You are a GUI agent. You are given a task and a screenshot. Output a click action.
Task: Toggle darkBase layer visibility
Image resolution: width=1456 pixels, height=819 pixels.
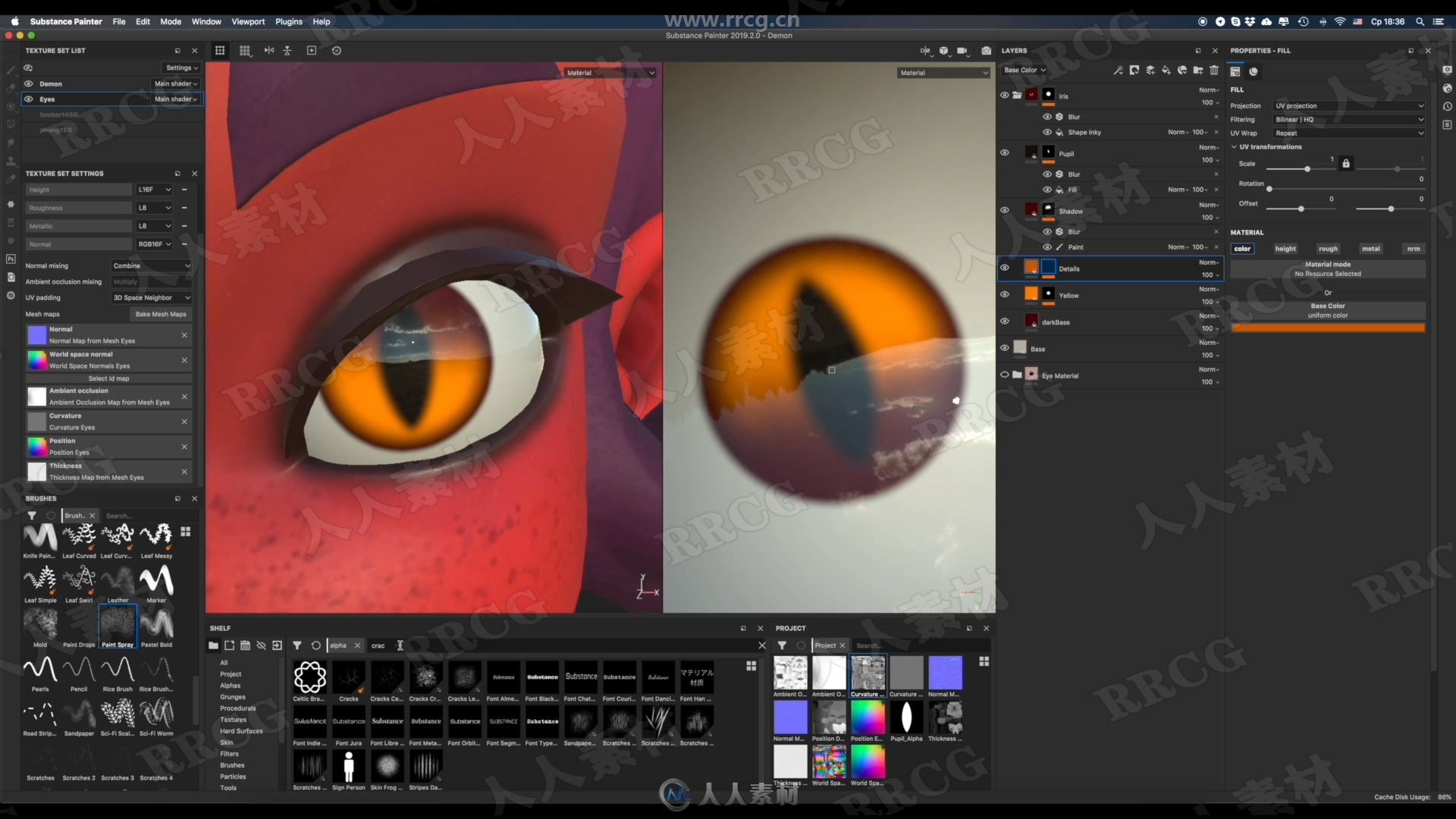point(1004,321)
